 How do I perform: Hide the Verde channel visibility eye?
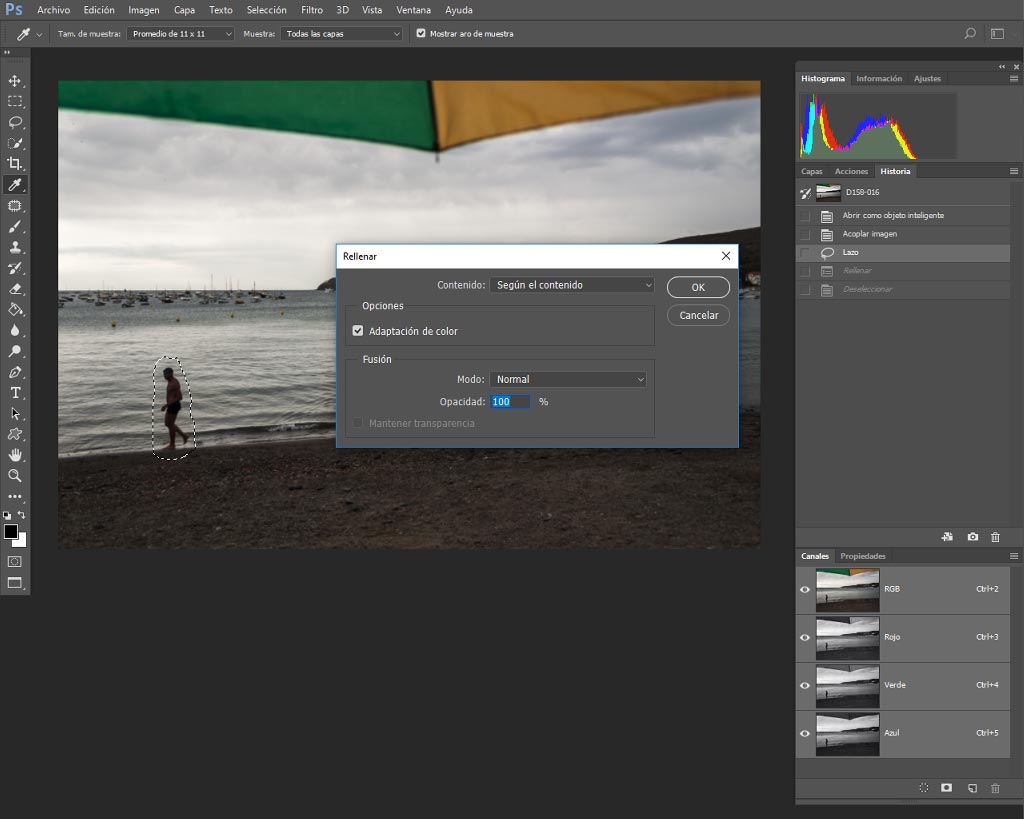805,685
